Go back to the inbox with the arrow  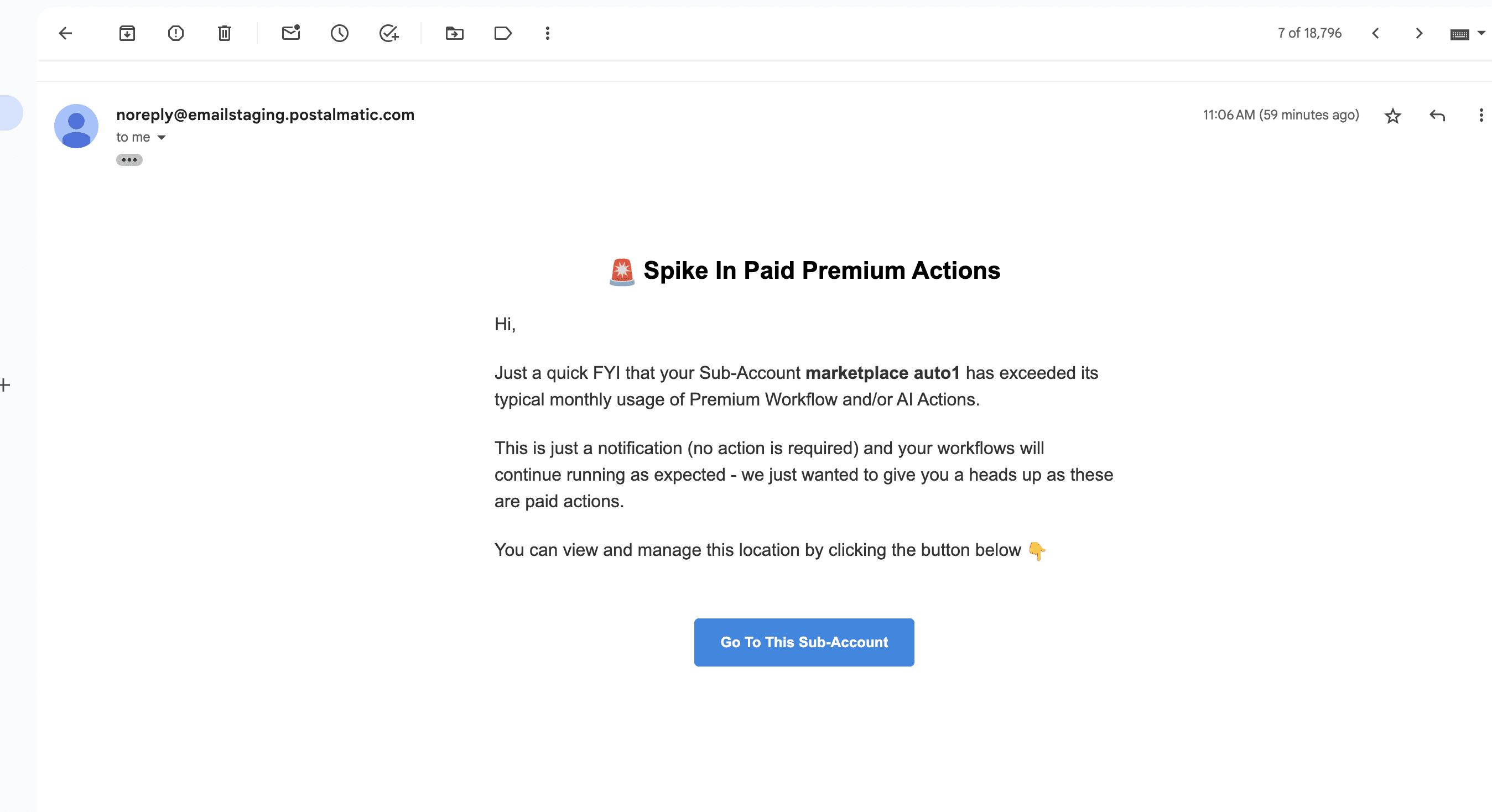coord(65,33)
